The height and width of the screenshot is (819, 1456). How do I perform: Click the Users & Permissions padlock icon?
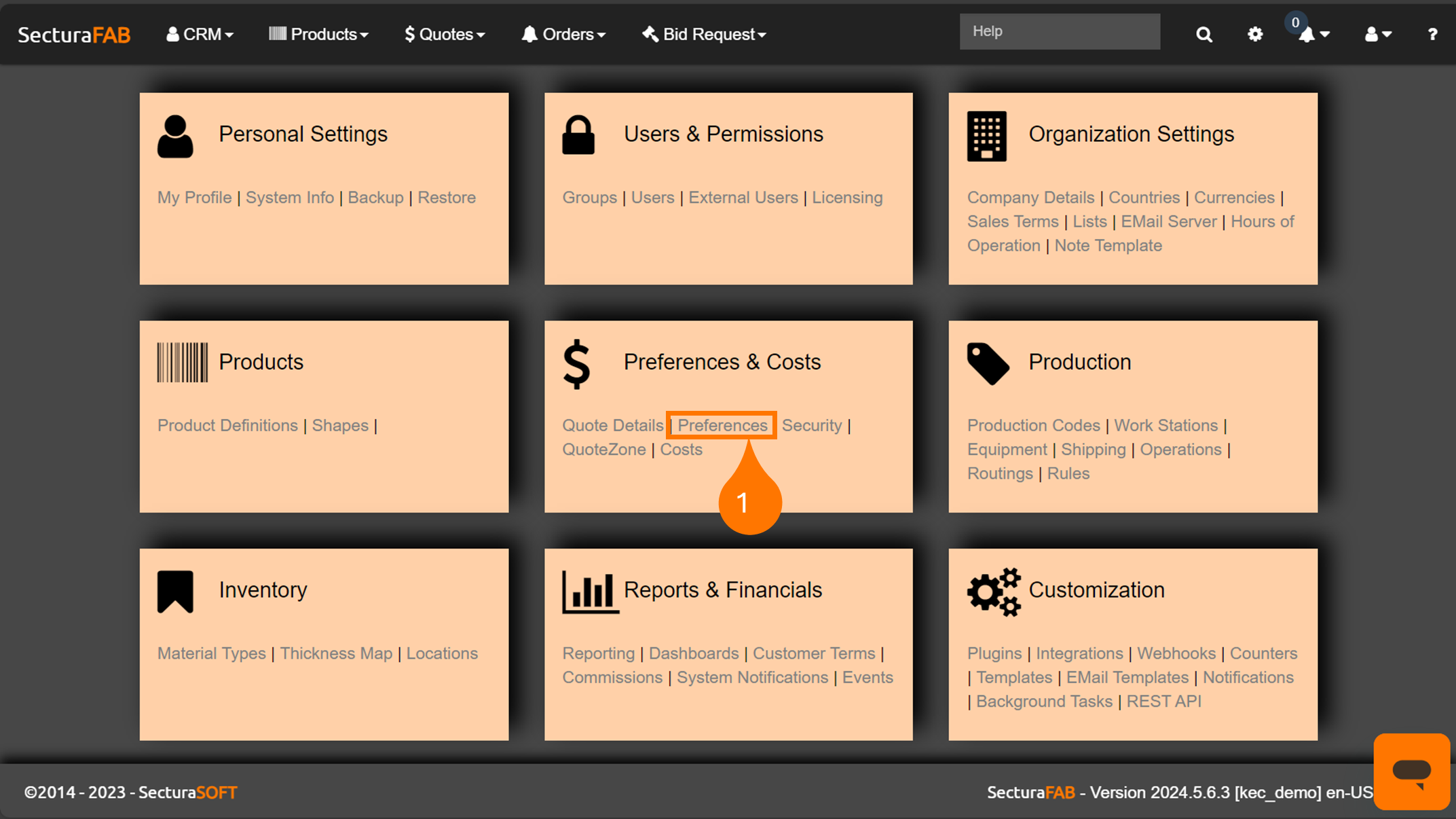[578, 135]
